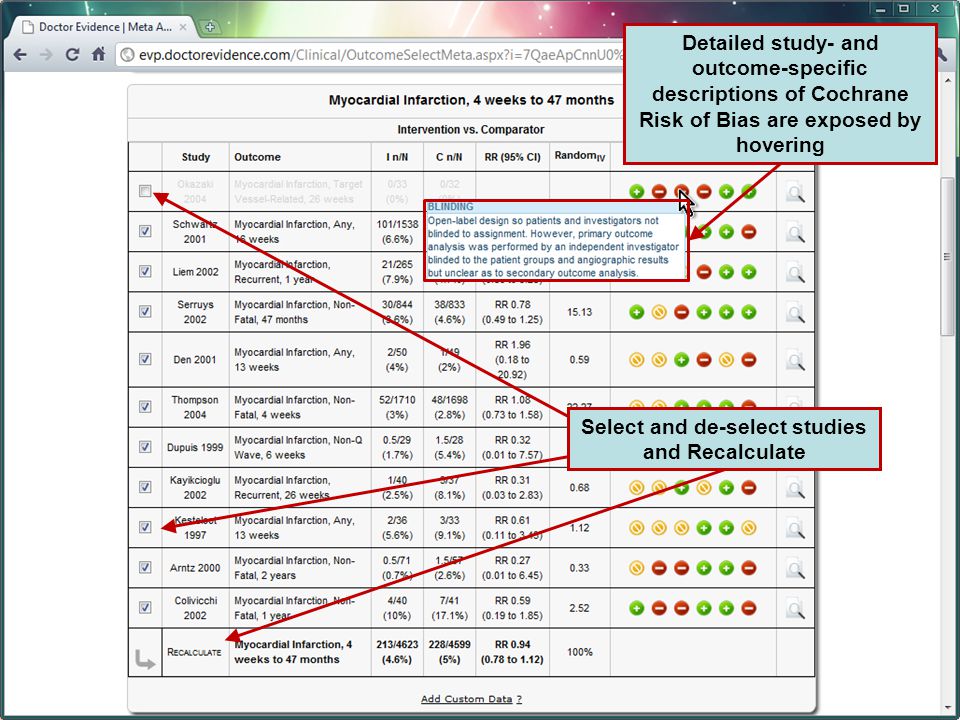This screenshot has width=960, height=720.
Task: Click the yellow unclear-risk icon in Serruys 2002 row
Action: coord(659,312)
